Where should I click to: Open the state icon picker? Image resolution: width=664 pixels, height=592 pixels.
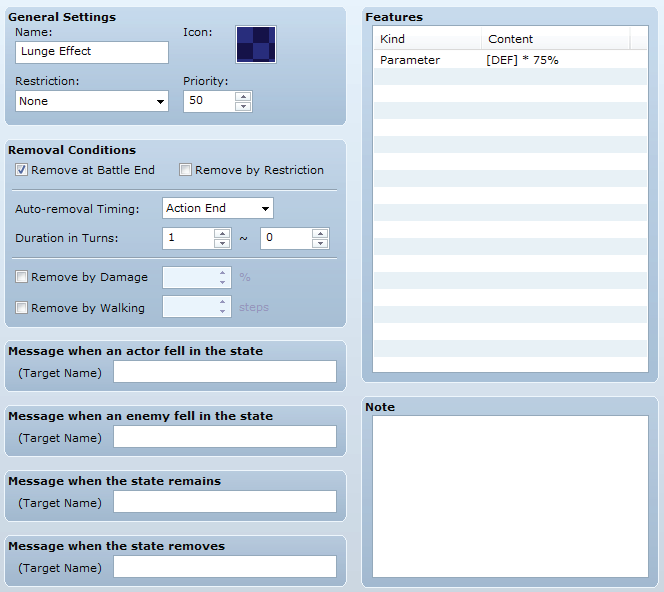[x=256, y=44]
